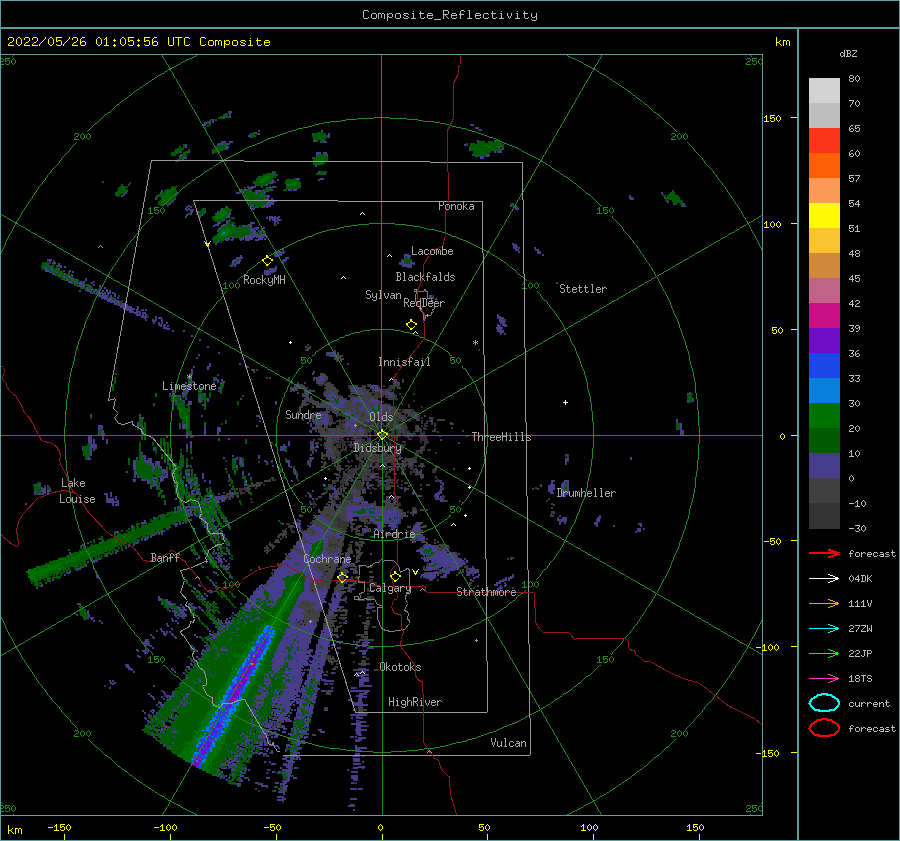
Task: Click the yellow diamond marker below Cochrane
Action: pos(343,578)
